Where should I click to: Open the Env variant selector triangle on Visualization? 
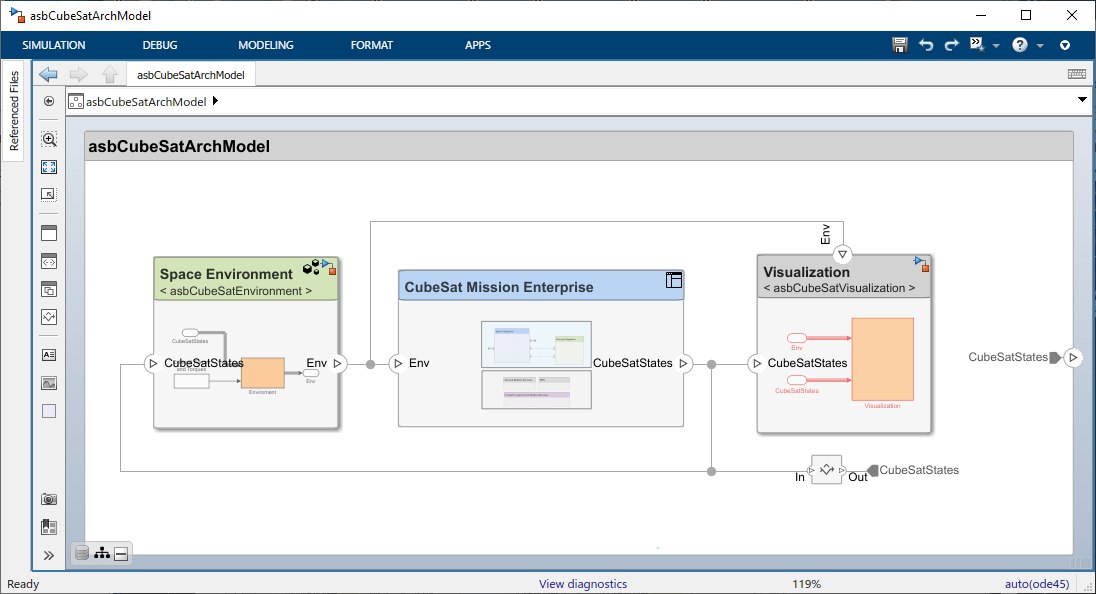[841, 253]
